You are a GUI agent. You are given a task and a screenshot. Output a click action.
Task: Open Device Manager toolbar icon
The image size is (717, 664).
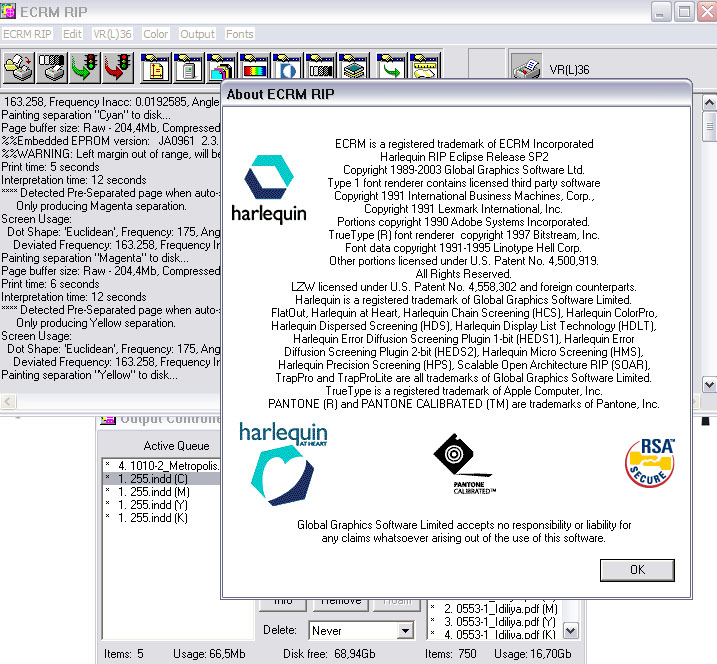click(188, 68)
